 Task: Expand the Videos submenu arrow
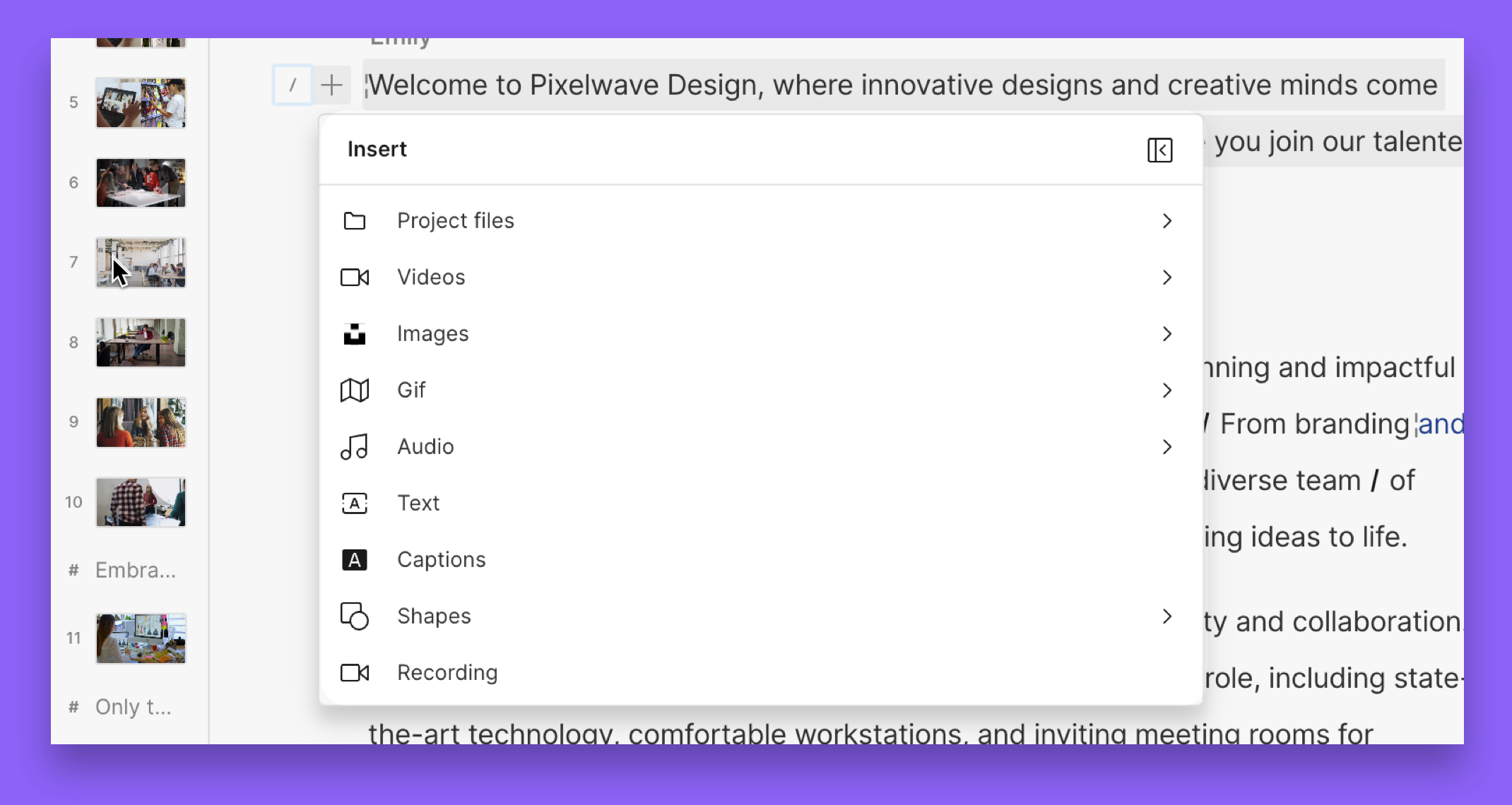coord(1167,278)
